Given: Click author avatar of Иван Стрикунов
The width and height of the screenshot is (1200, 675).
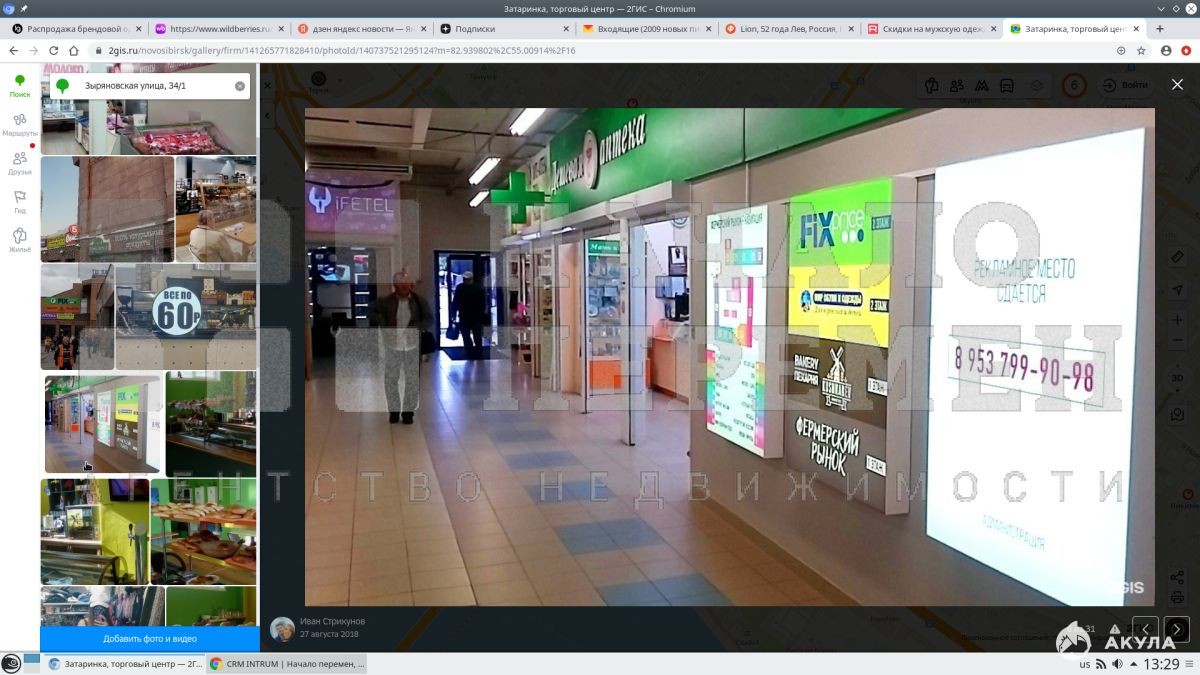Looking at the screenshot, I should pos(282,628).
